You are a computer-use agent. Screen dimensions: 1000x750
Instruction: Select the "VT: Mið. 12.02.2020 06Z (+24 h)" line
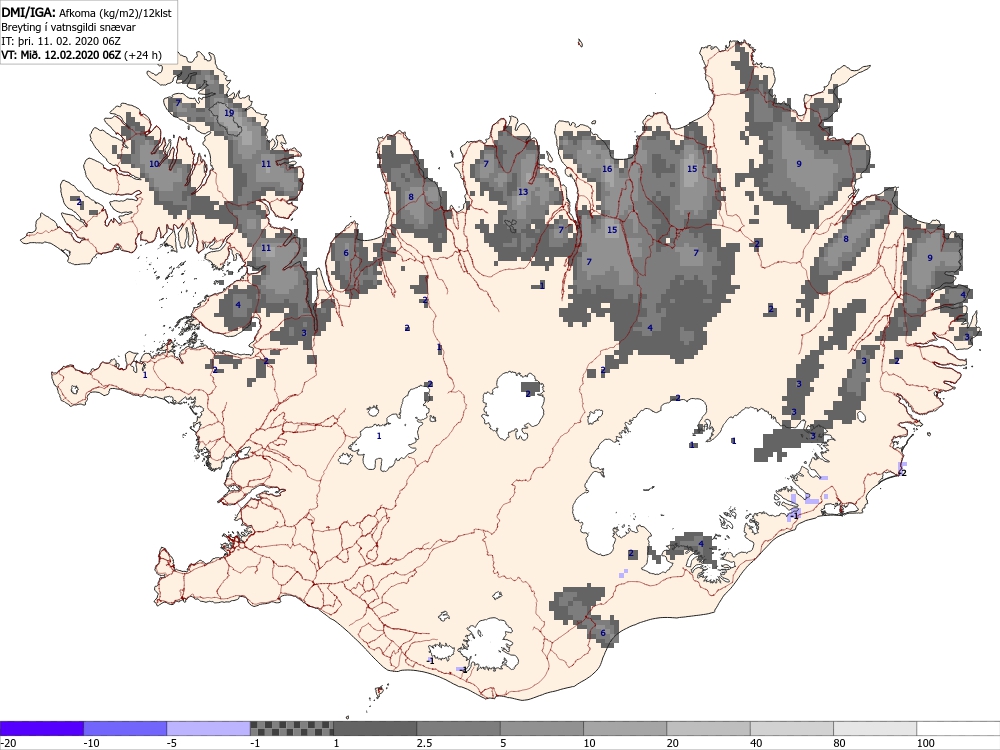[x=81, y=55]
